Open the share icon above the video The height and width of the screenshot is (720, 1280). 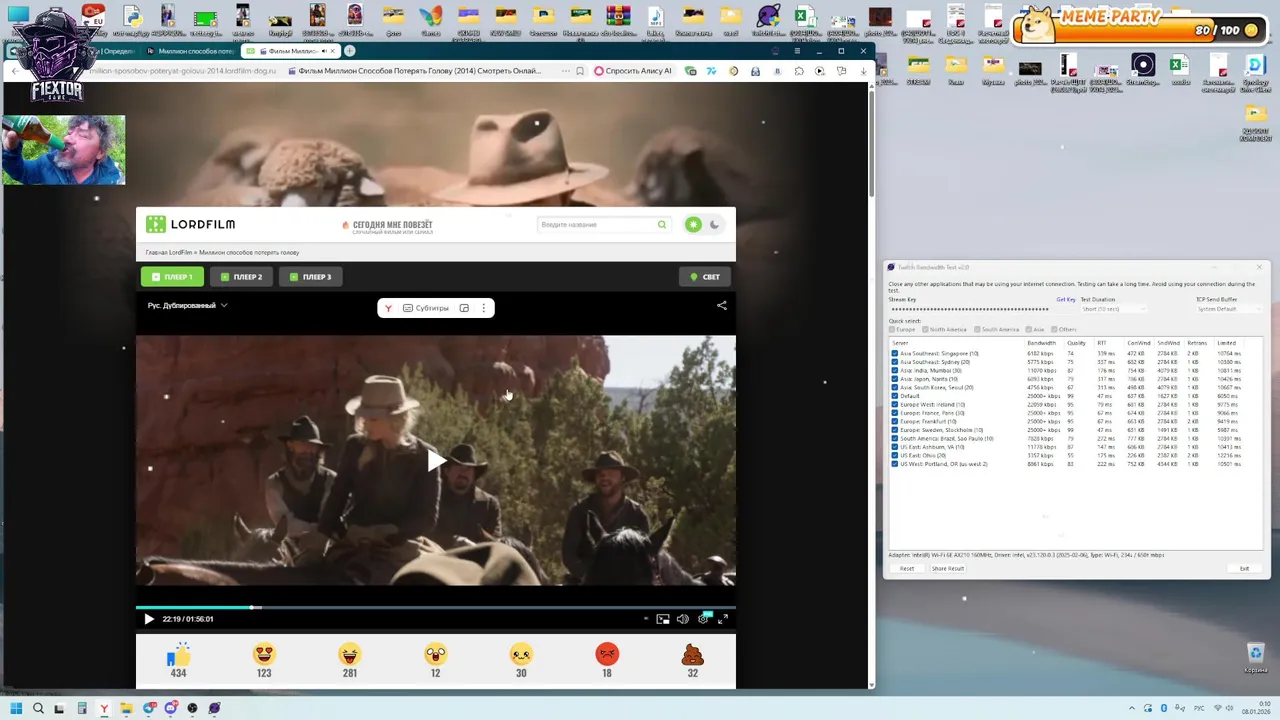721,306
